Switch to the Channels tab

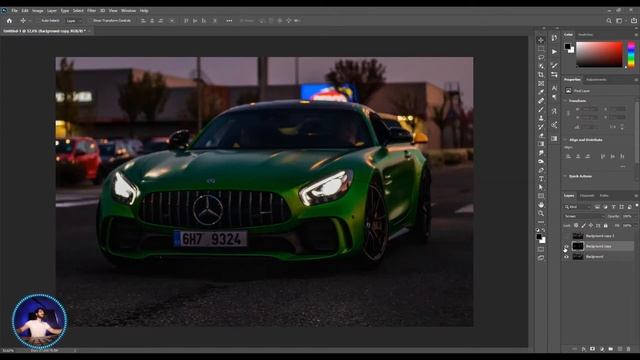click(x=587, y=196)
